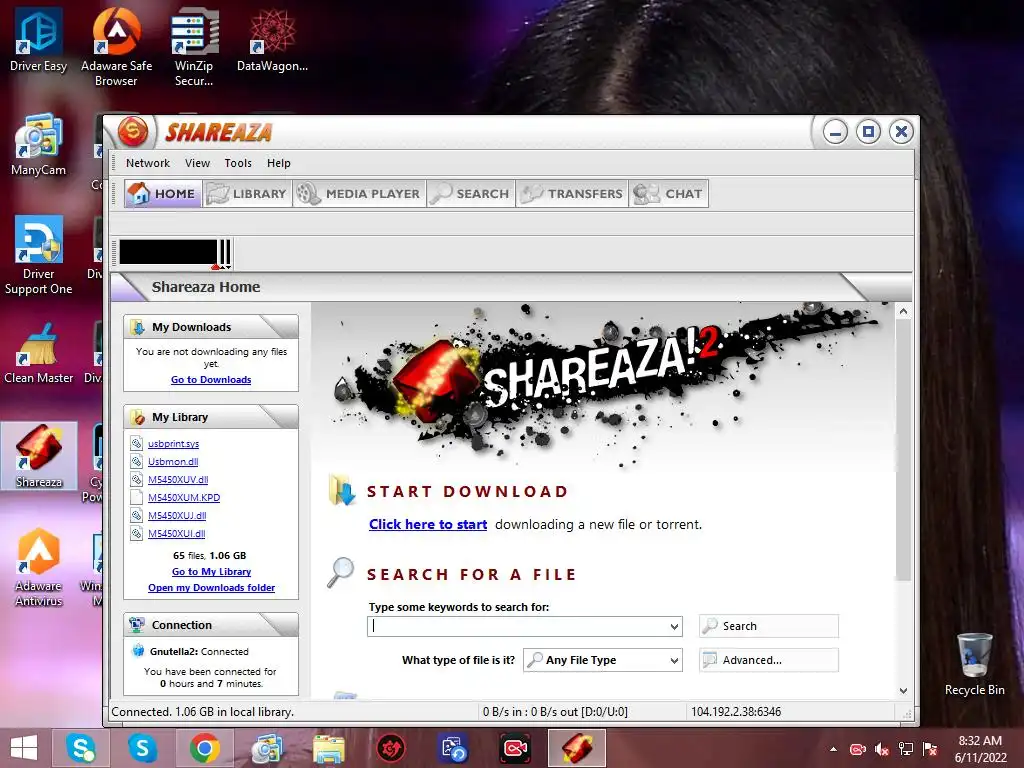Open Google Chrome from taskbar

pyautogui.click(x=204, y=748)
